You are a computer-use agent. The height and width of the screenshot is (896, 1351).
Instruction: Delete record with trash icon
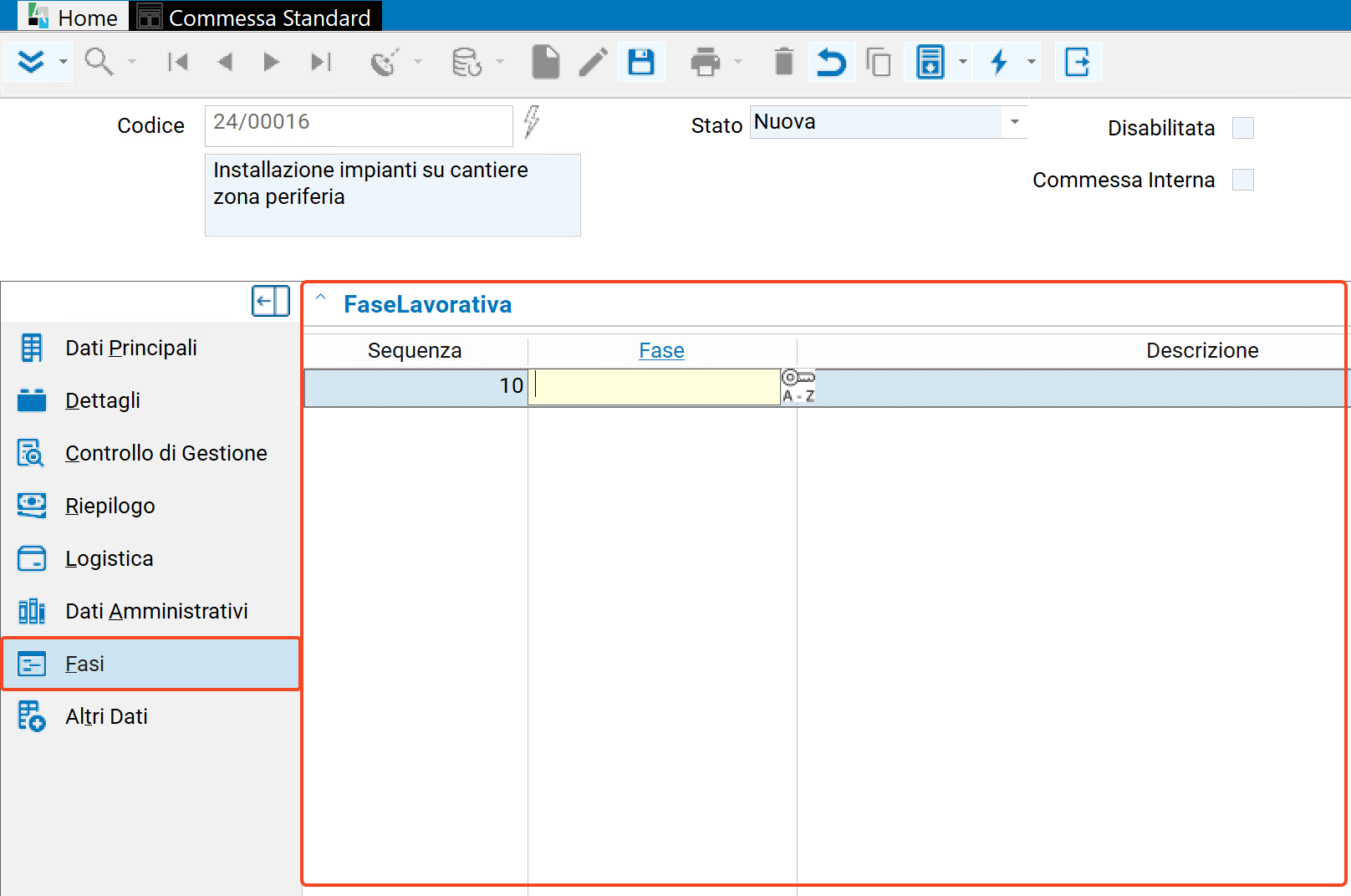pos(783,62)
